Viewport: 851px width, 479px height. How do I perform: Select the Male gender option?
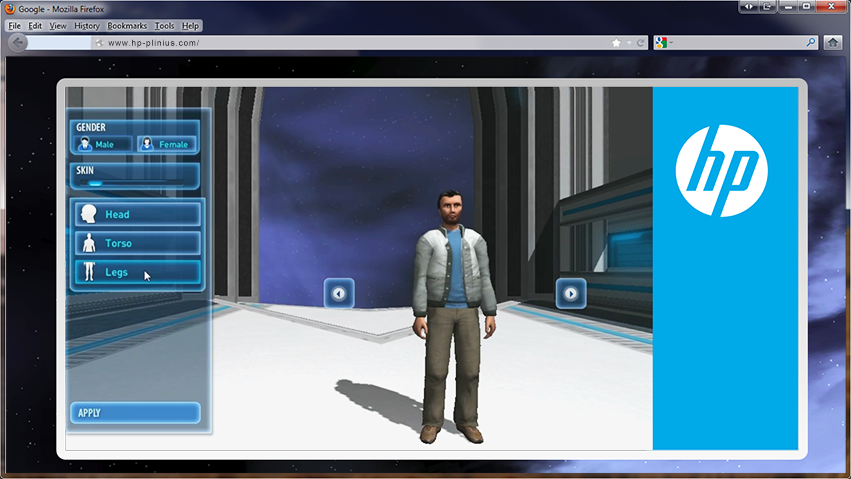103,144
